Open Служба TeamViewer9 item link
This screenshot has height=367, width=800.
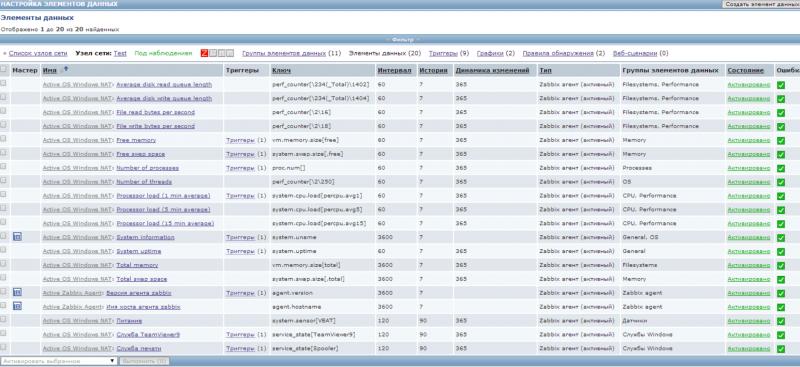pos(148,335)
